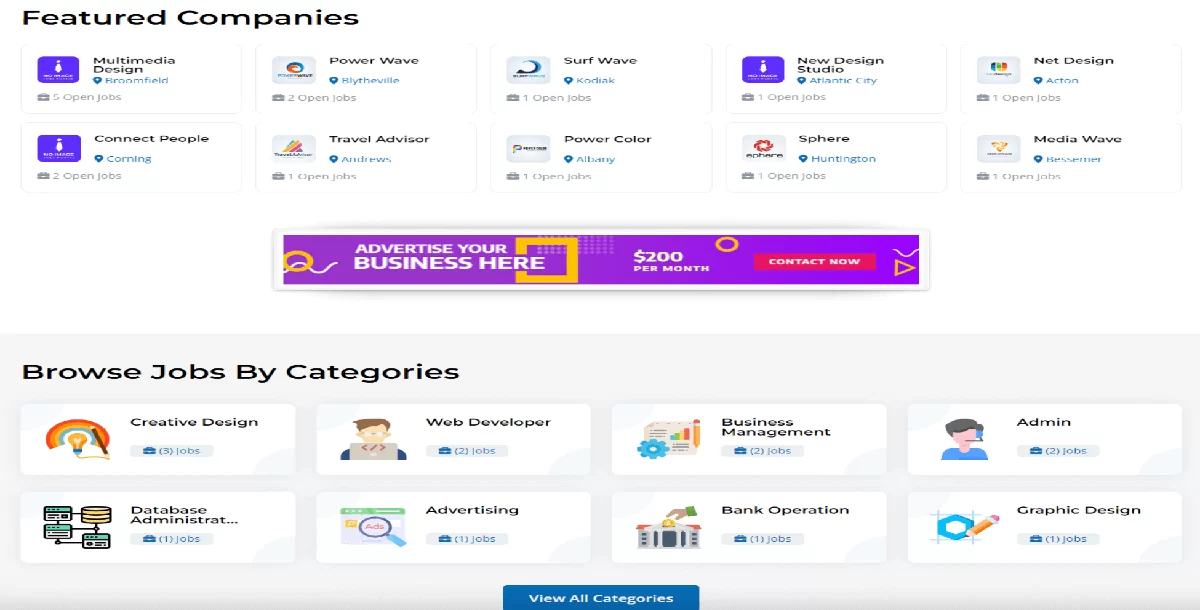Open the Power Color company logo
Image resolution: width=1200 pixels, height=610 pixels.
pos(528,149)
